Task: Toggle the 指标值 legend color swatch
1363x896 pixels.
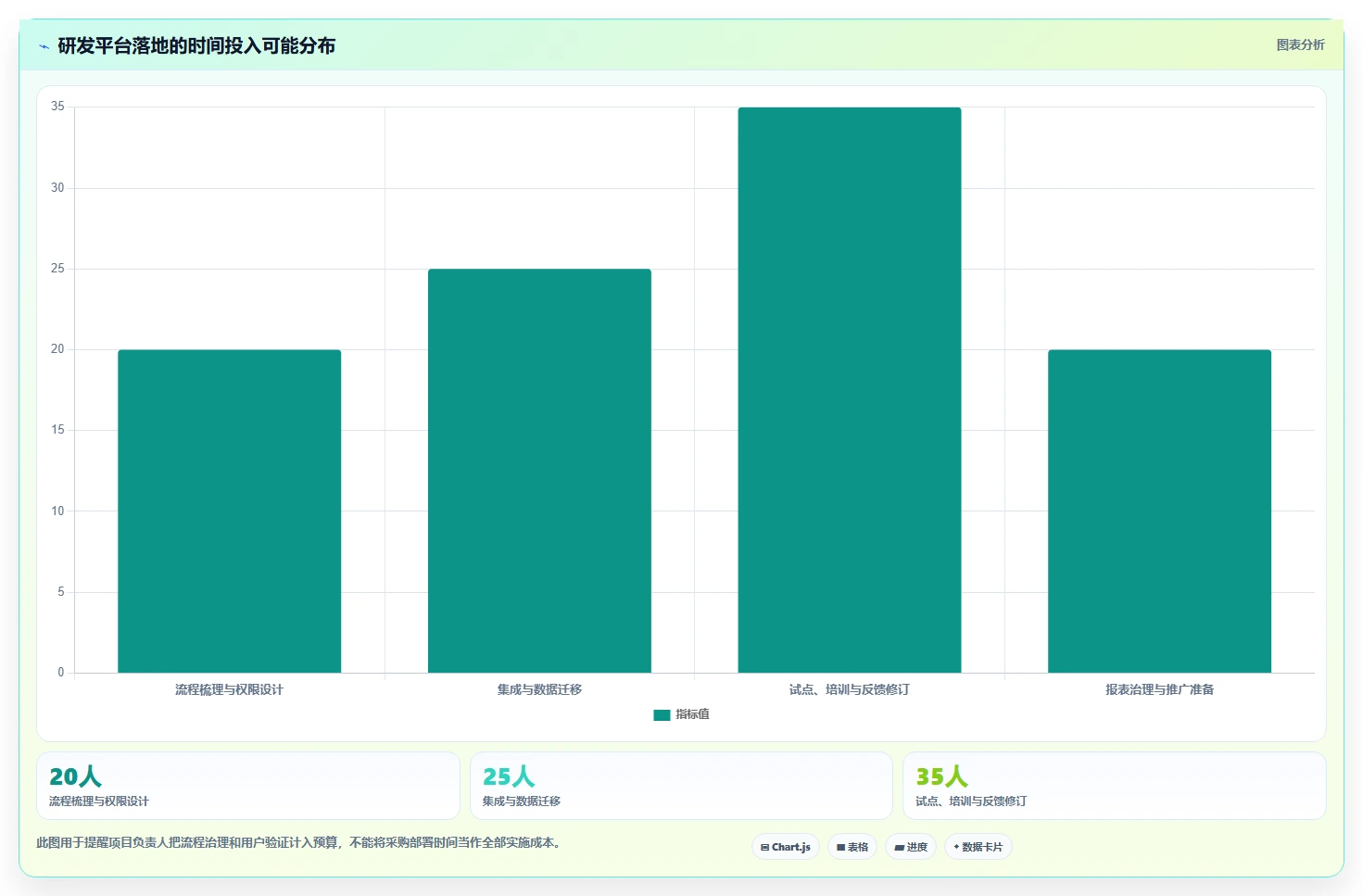Action: [x=662, y=714]
